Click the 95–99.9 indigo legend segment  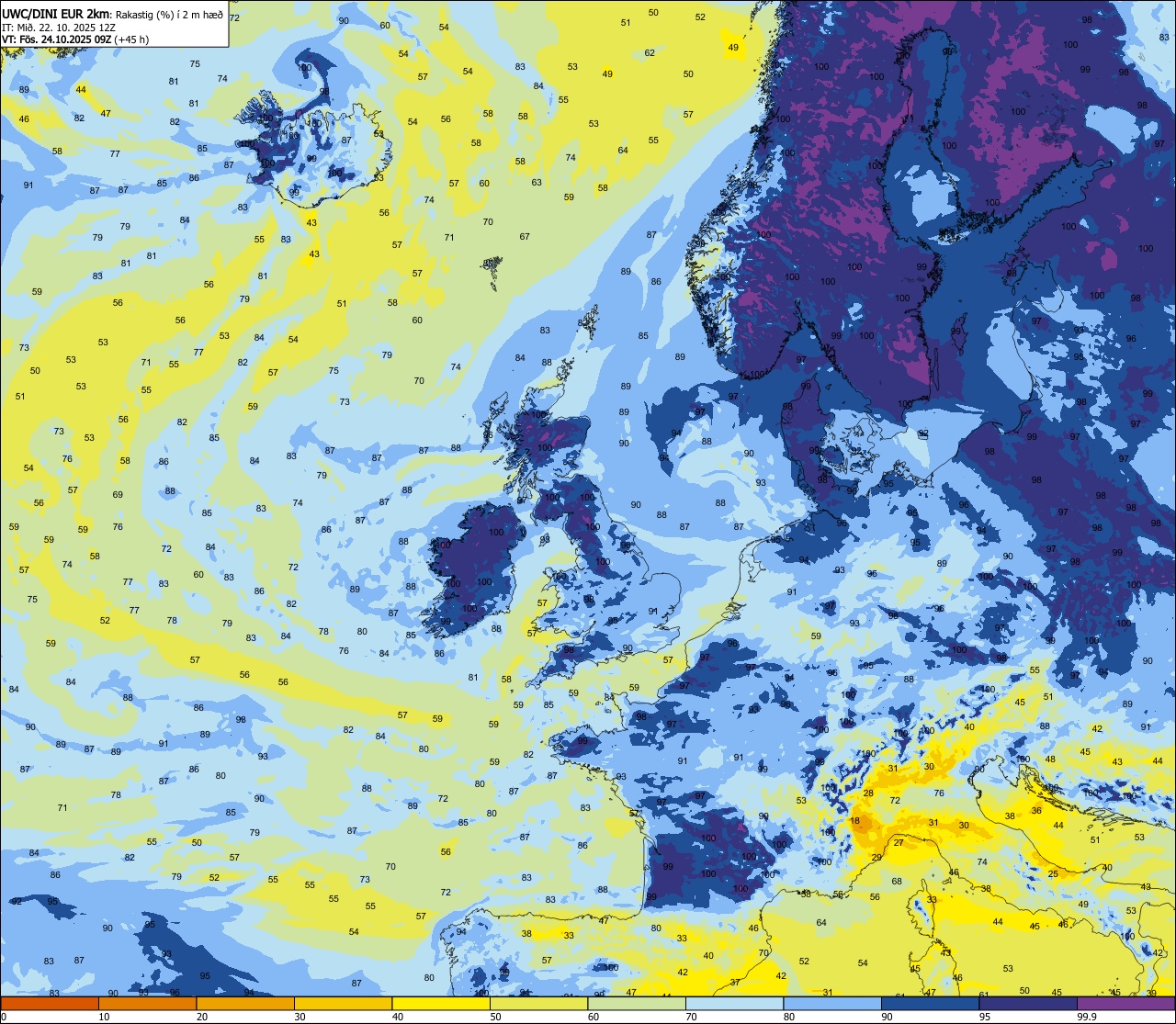1028,1003
